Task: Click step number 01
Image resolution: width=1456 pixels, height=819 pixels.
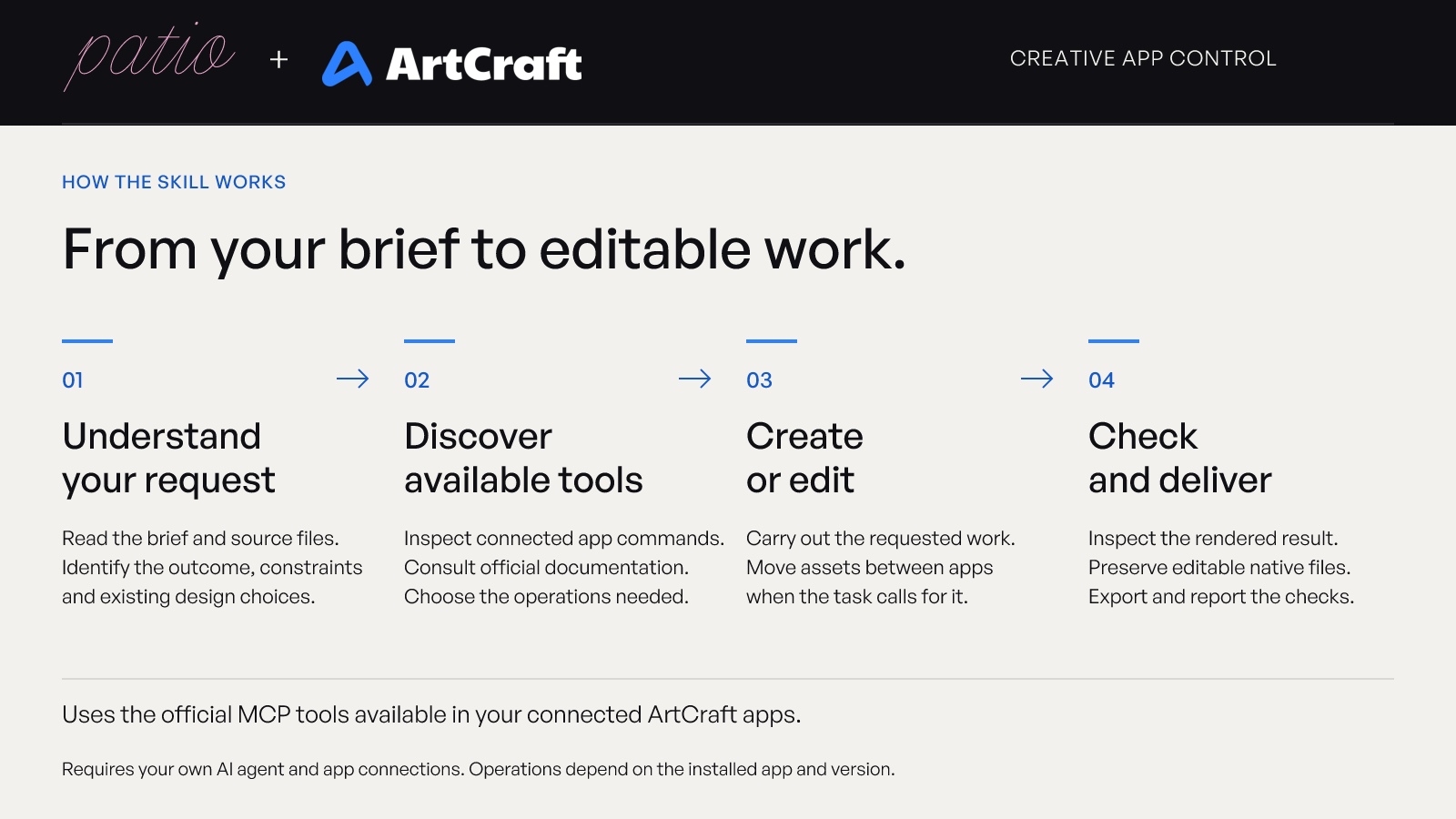Action: point(73,380)
